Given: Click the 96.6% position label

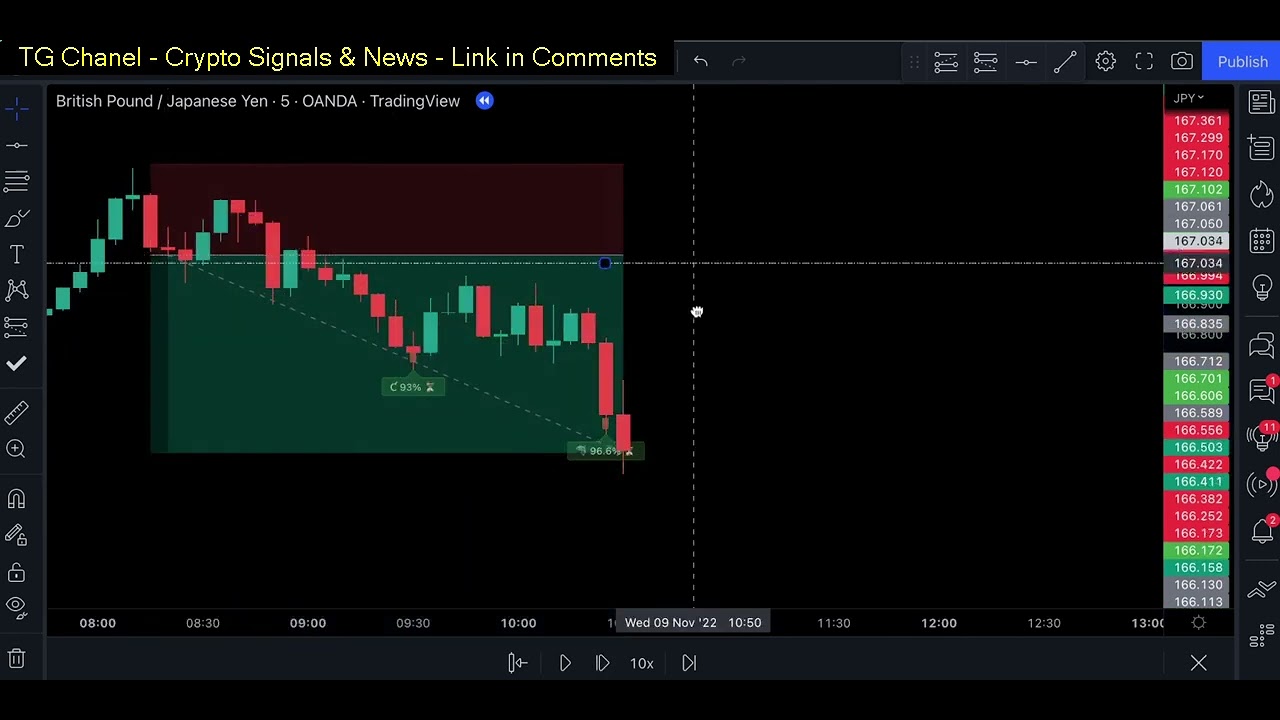Looking at the screenshot, I should pos(606,451).
